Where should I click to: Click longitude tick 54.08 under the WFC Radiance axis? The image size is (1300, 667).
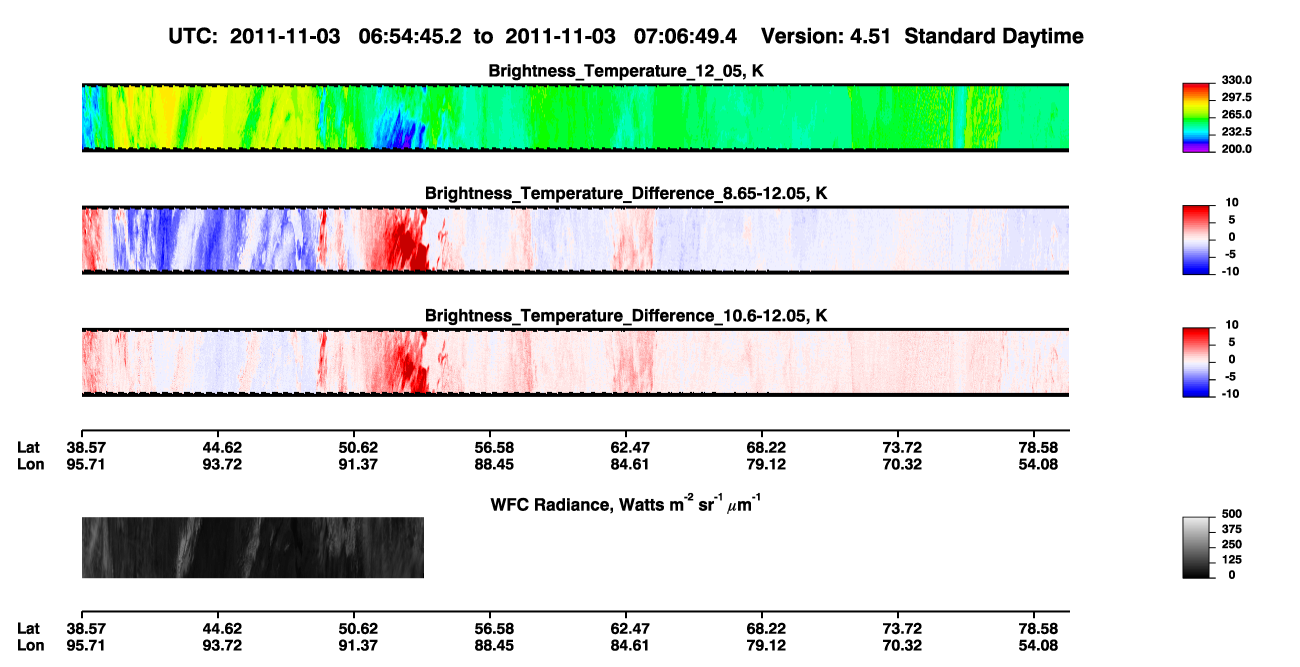[1039, 645]
